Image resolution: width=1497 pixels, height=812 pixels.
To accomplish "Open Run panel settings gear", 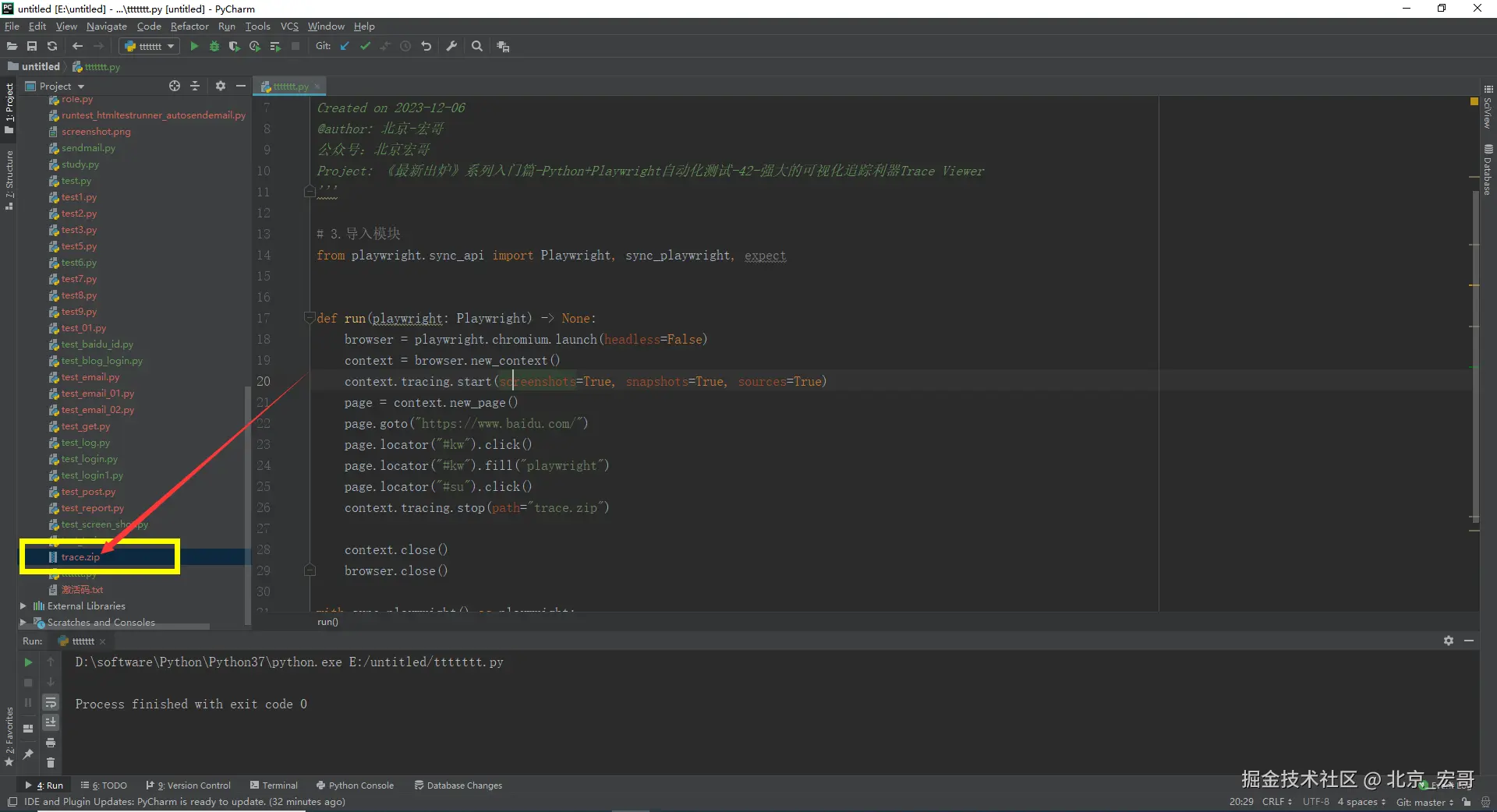I will tap(1448, 641).
